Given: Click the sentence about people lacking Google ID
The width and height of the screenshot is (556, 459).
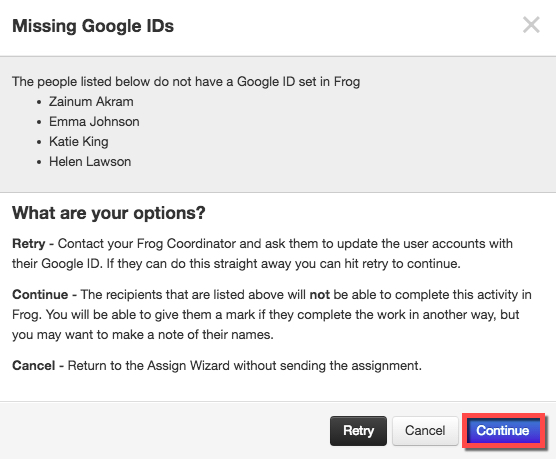Looking at the screenshot, I should [x=186, y=82].
